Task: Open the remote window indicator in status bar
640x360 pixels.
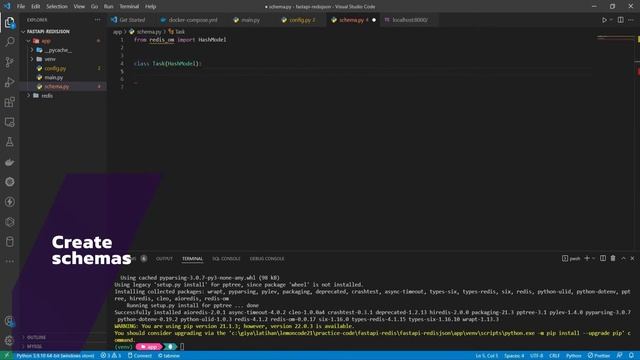Action: (x=6, y=356)
